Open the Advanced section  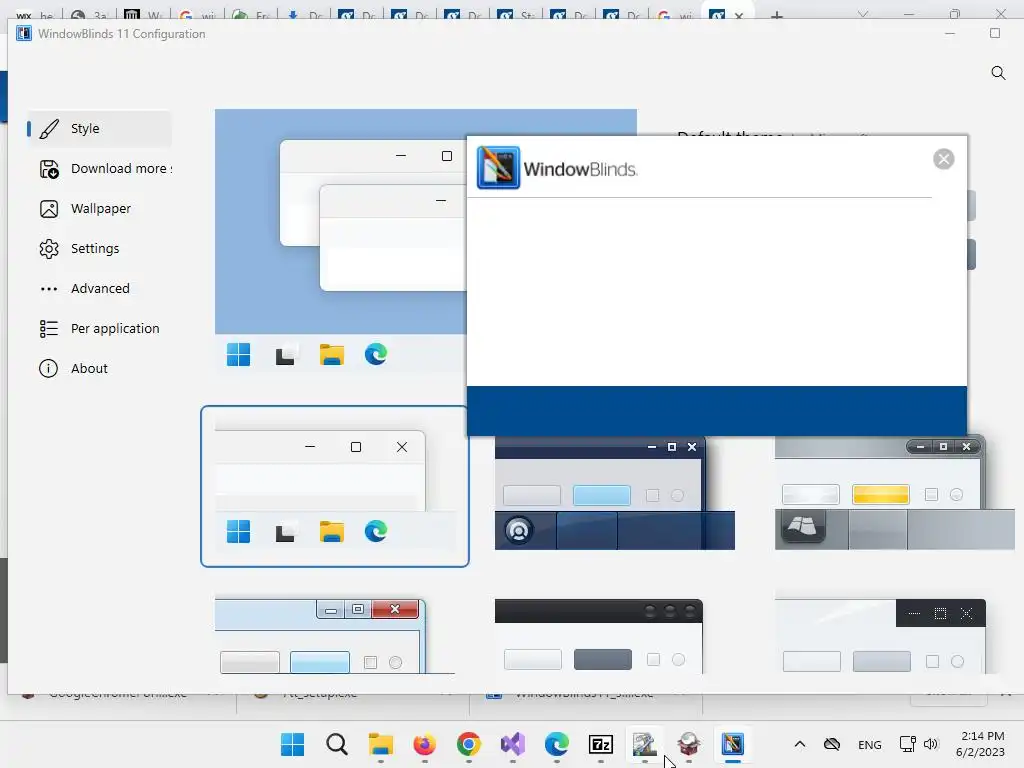click(100, 288)
